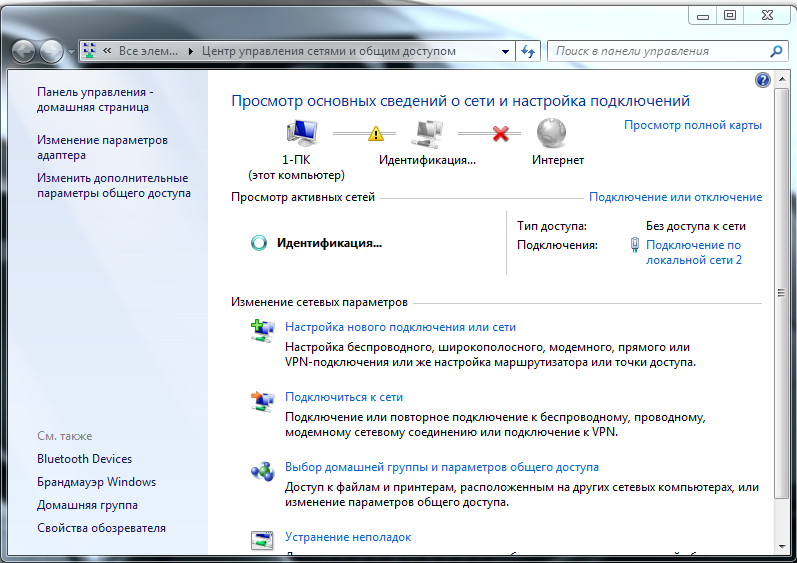
Task: Click the red X disconnected icon
Action: (501, 133)
